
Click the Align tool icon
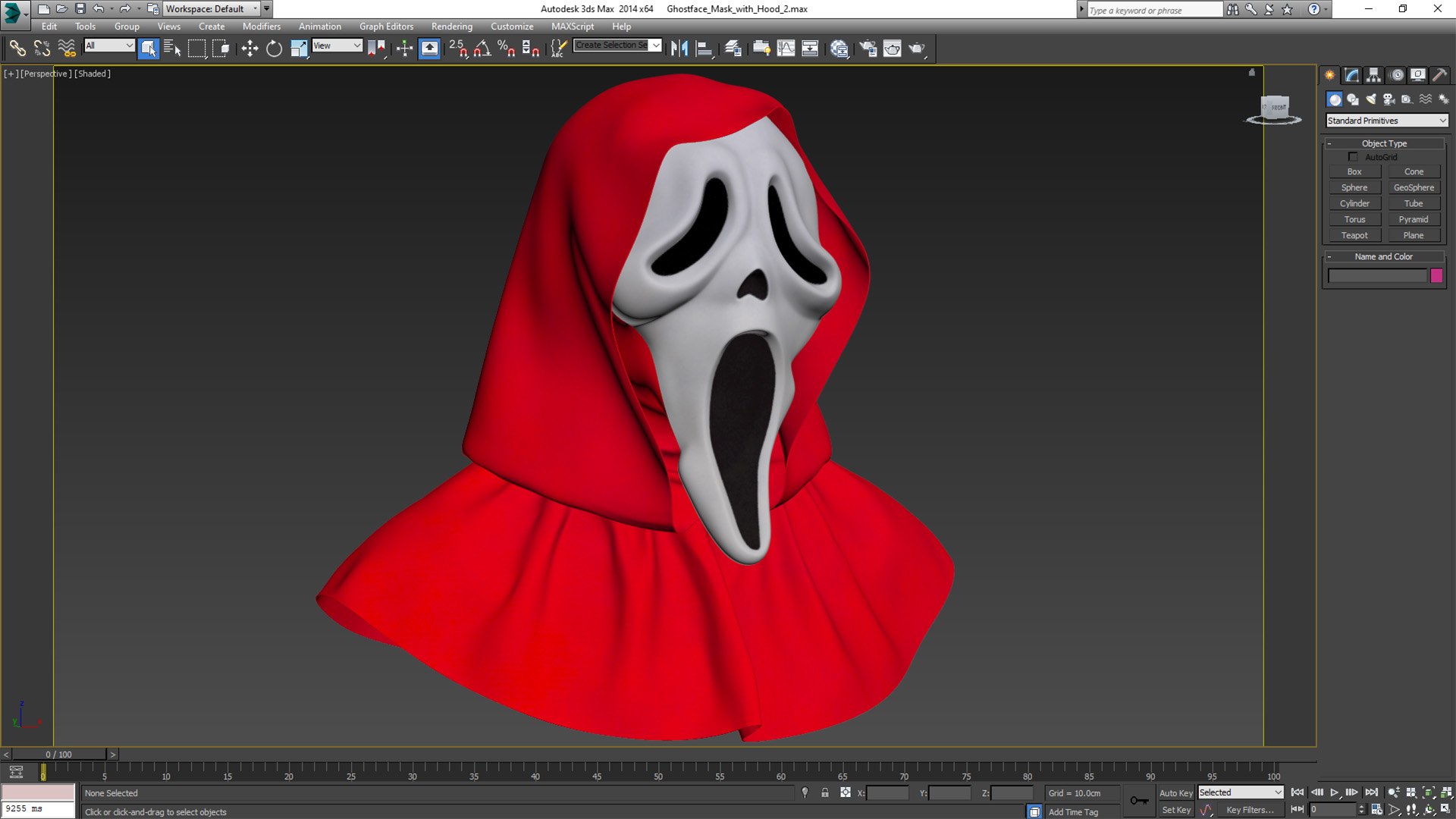[x=704, y=49]
